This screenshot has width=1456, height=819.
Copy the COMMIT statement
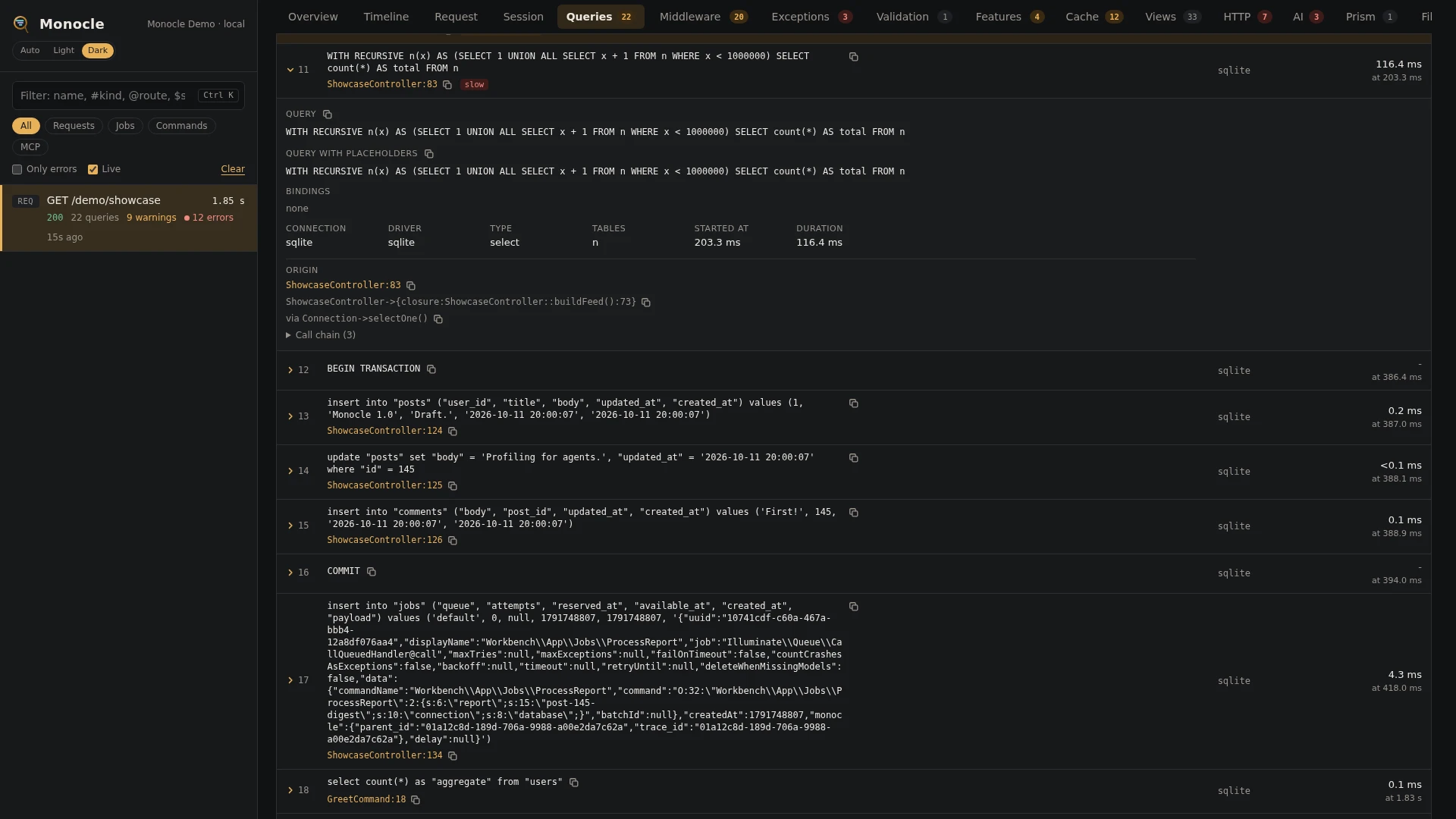pyautogui.click(x=371, y=572)
